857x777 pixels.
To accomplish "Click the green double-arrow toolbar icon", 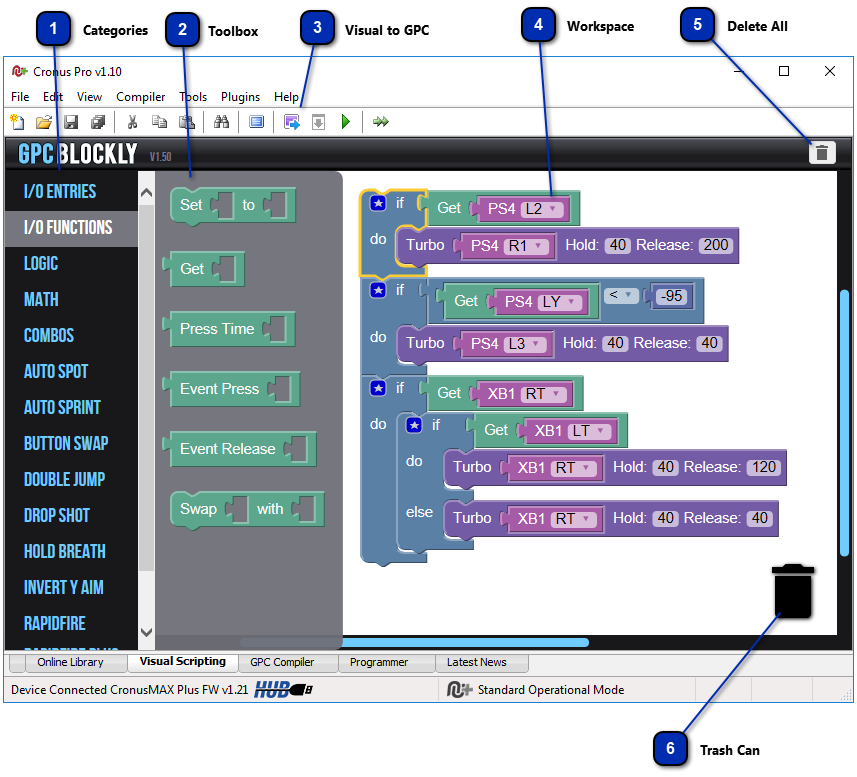I will (380, 122).
